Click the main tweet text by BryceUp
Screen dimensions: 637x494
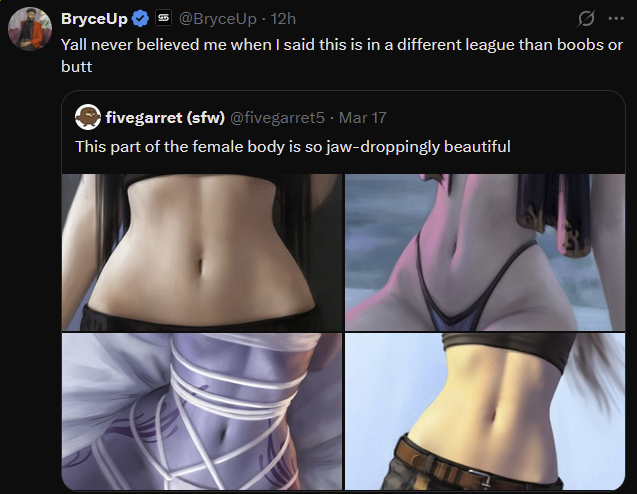(342, 56)
